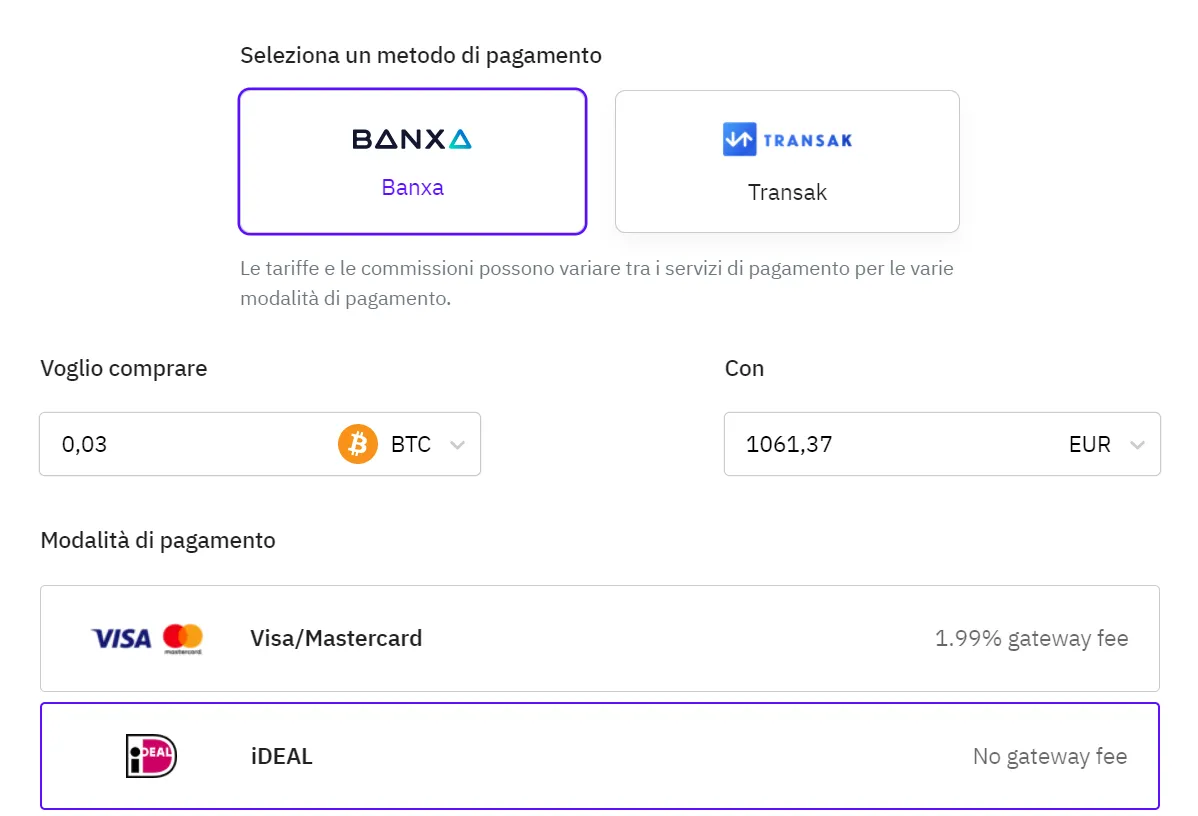Screen dimensions: 1198x816
Task: Select the Visa/Mastercard payment option row
Action: (600, 638)
